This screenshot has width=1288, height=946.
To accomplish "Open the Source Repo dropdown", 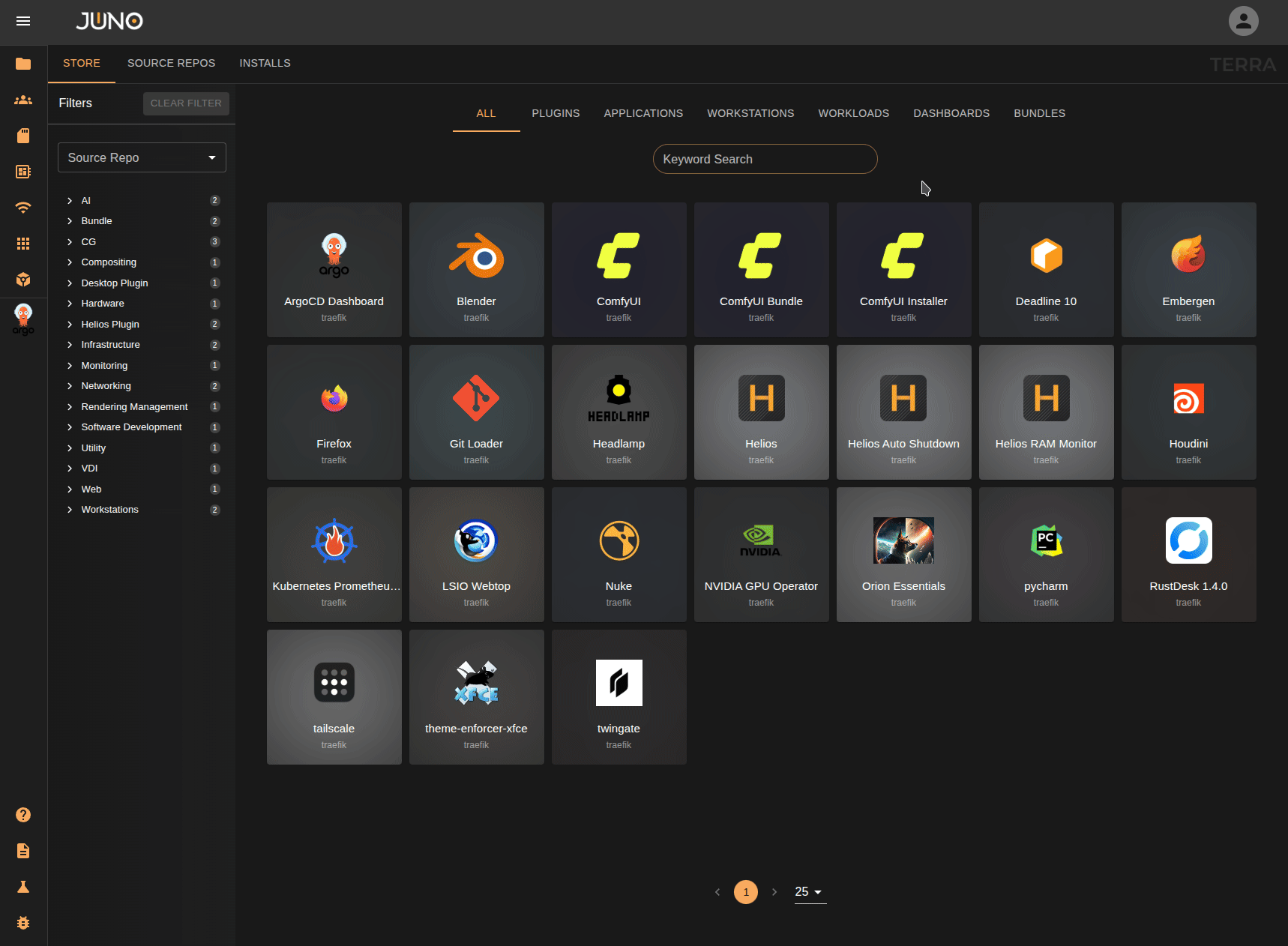I will 142,157.
